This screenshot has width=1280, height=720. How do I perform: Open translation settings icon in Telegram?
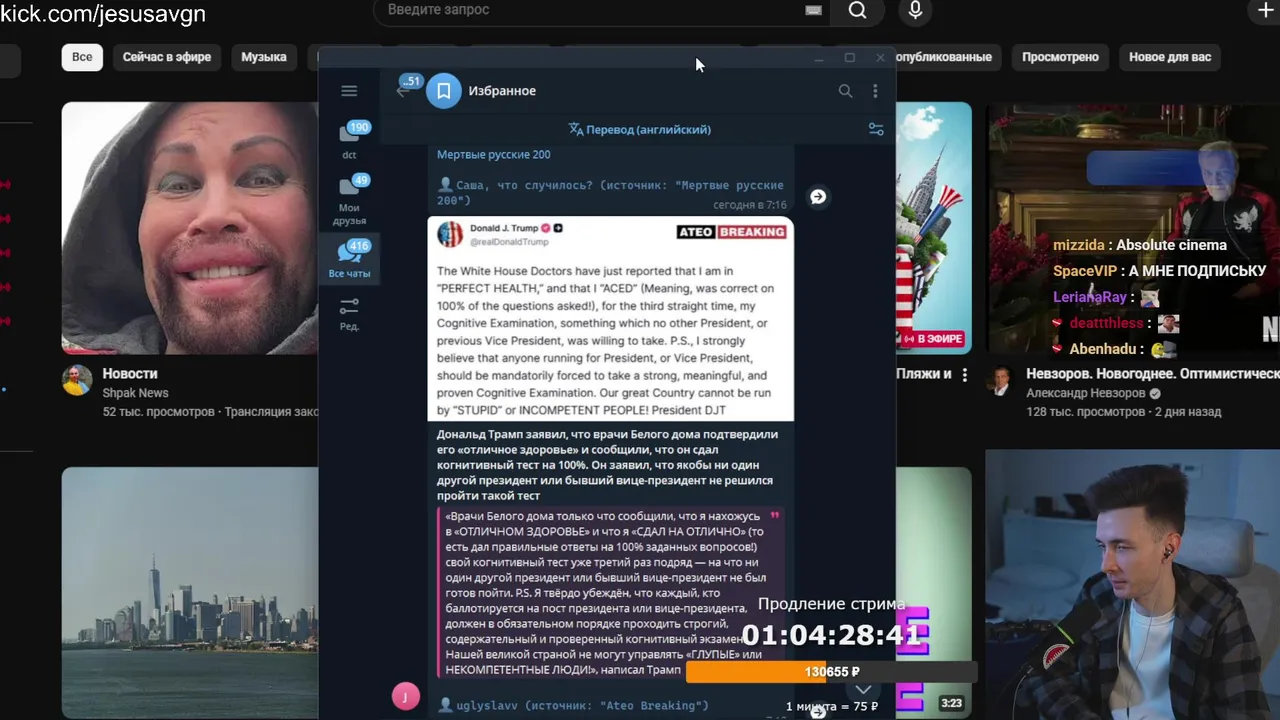pos(875,129)
